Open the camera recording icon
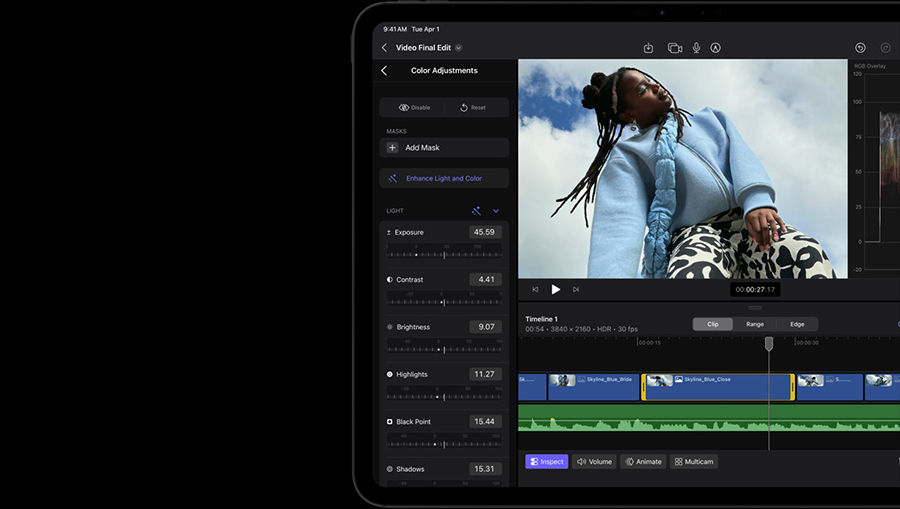900x509 pixels. click(674, 48)
